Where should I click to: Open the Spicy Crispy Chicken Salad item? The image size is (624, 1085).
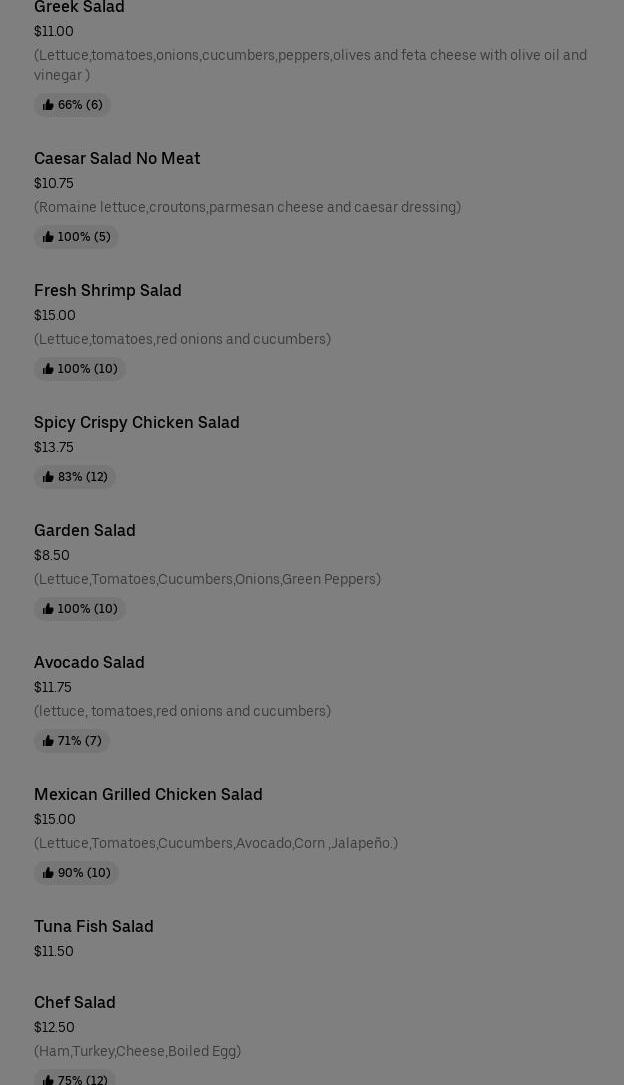point(137,423)
